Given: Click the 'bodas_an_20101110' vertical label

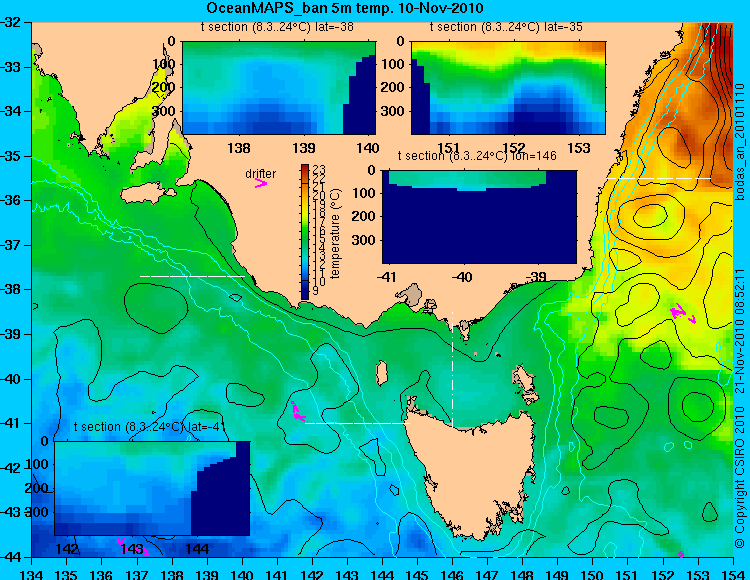Looking at the screenshot, I should click(x=740, y=142).
